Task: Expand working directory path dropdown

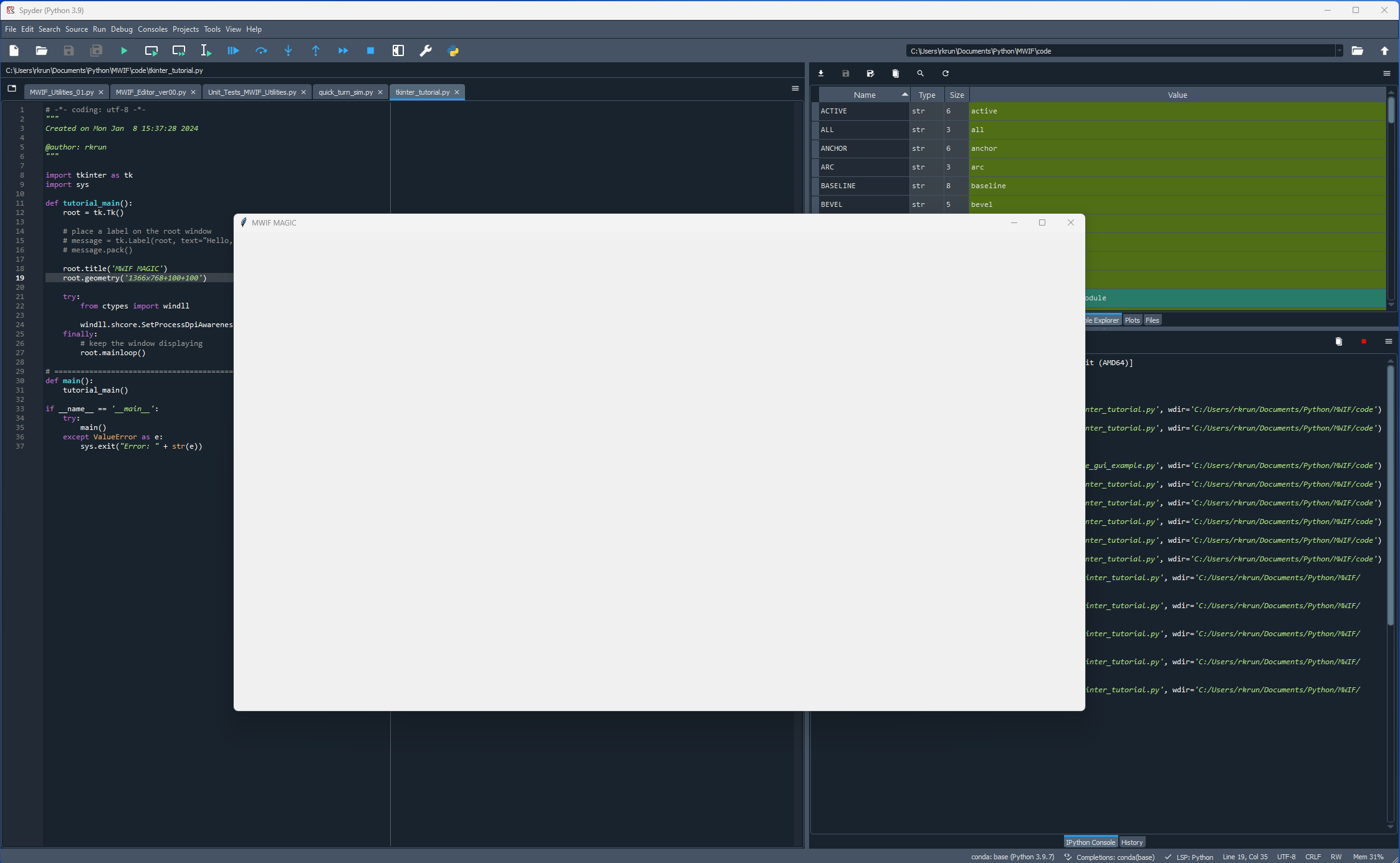Action: coord(1339,51)
